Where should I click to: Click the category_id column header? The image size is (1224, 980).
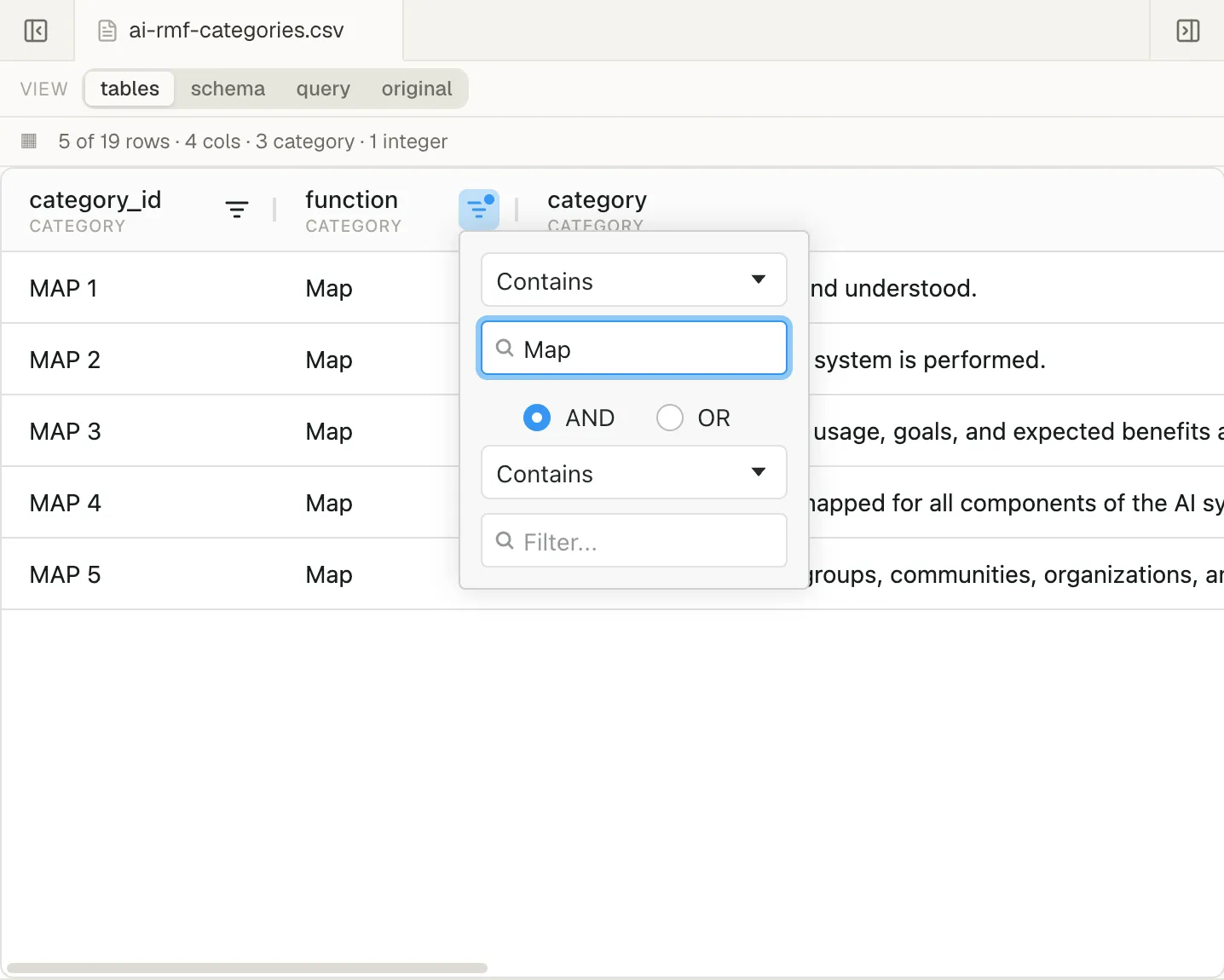click(95, 210)
